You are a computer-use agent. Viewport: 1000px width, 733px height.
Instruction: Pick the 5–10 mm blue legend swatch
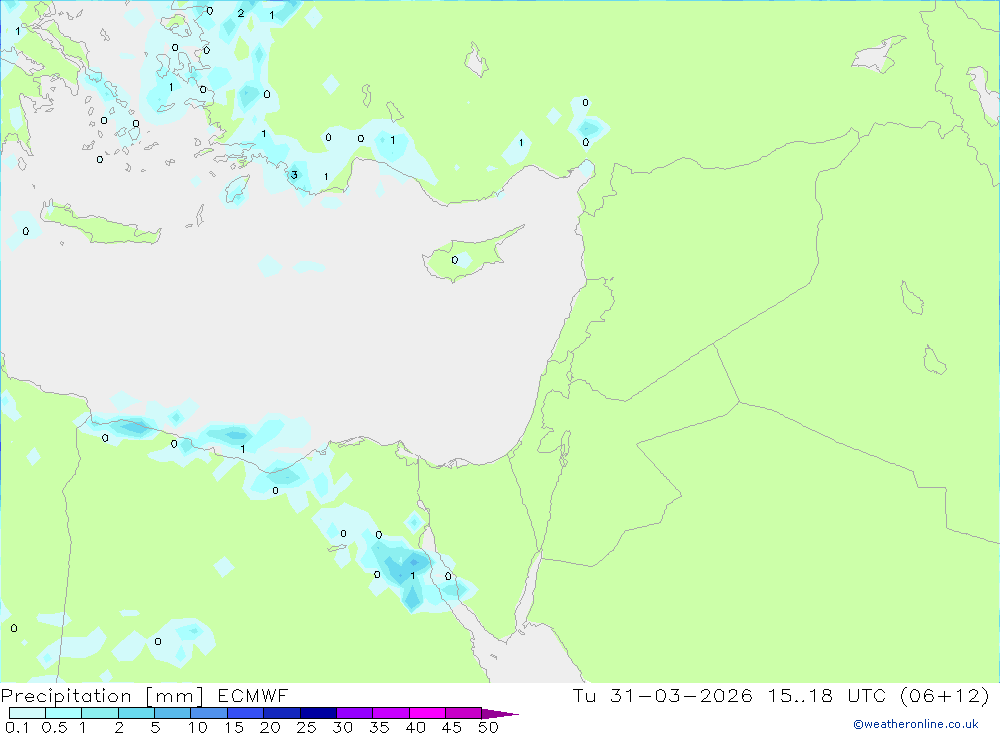coord(172,713)
